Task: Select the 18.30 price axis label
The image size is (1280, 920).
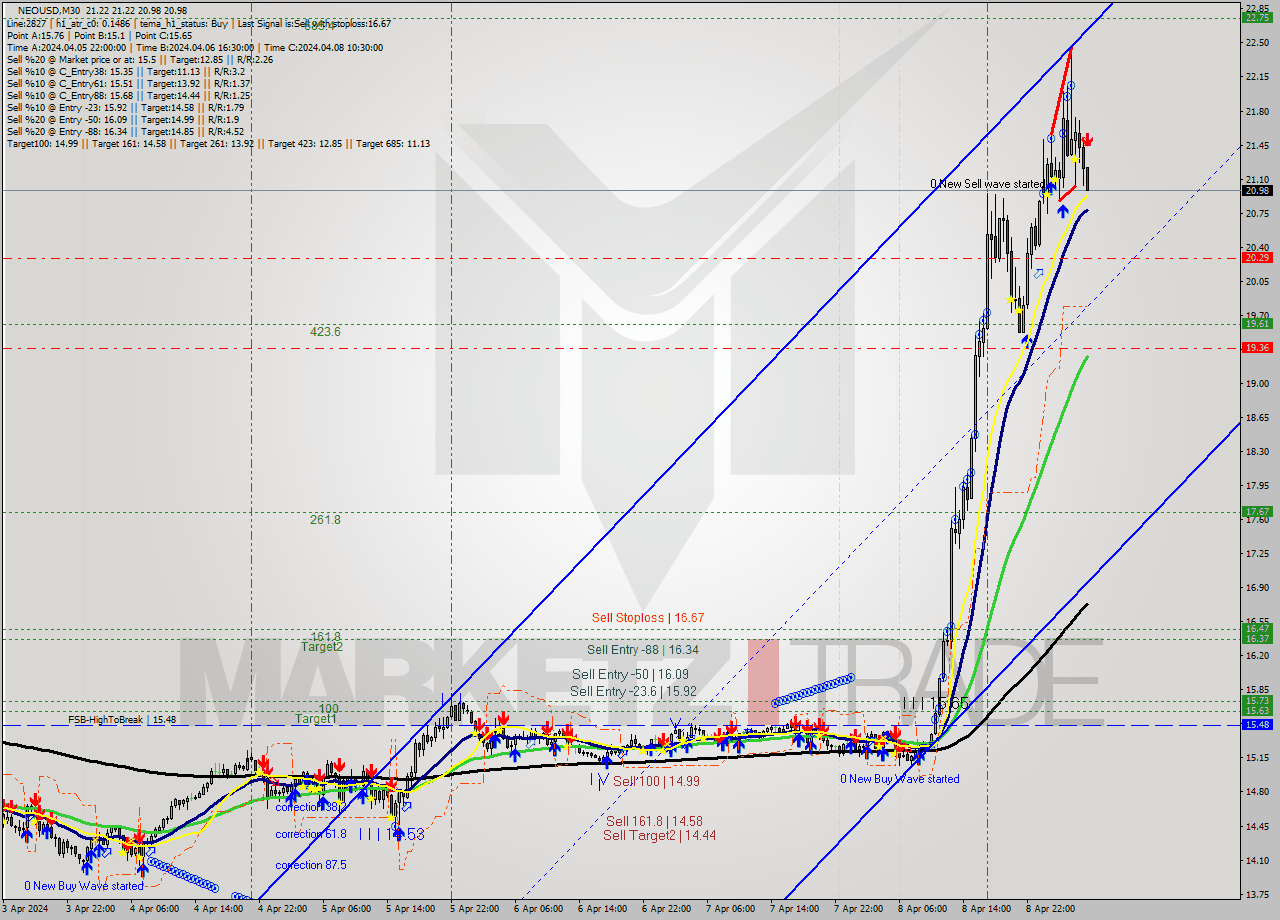Action: [1257, 452]
